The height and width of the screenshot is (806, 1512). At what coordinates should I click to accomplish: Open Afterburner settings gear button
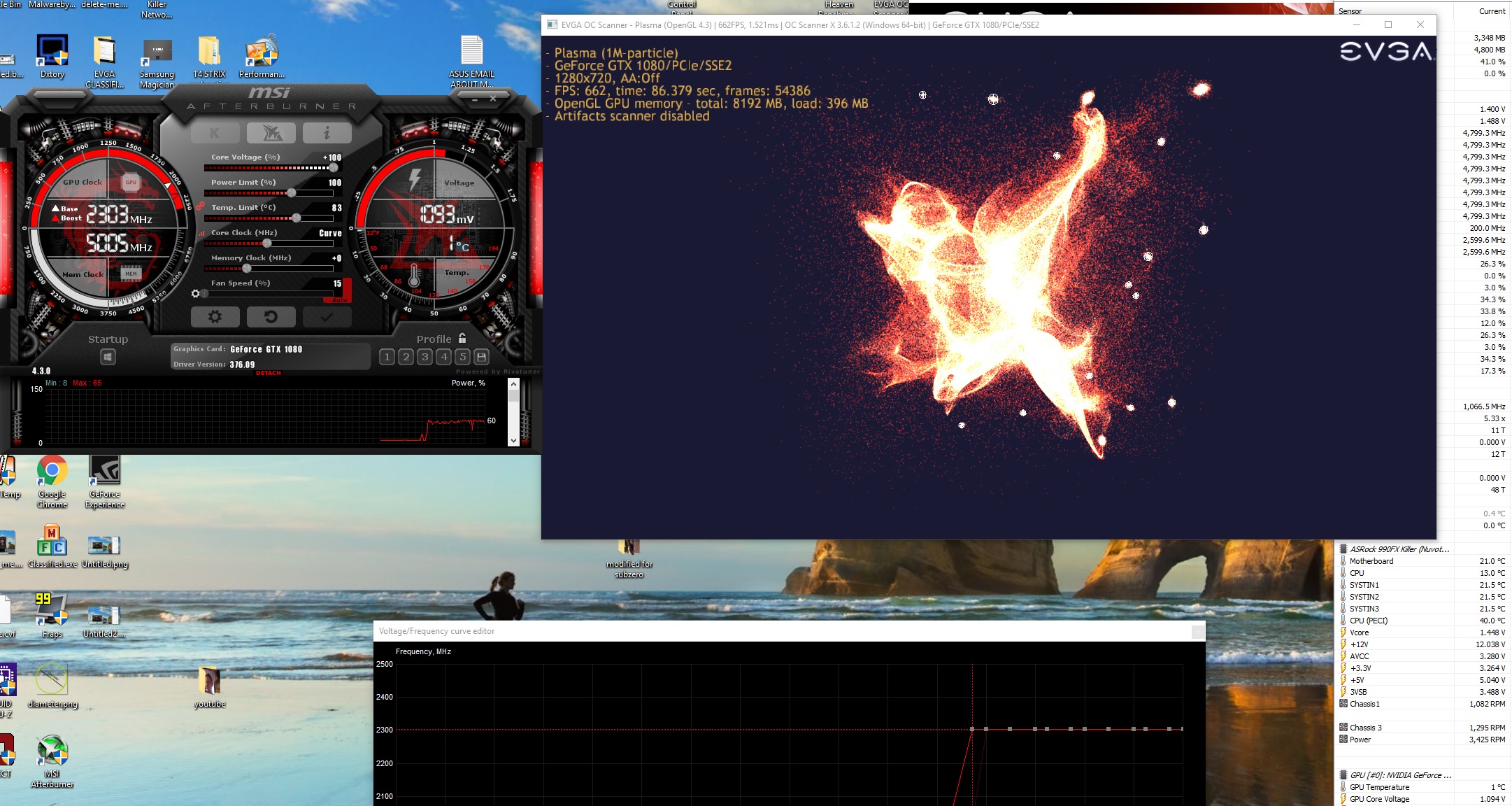[215, 317]
